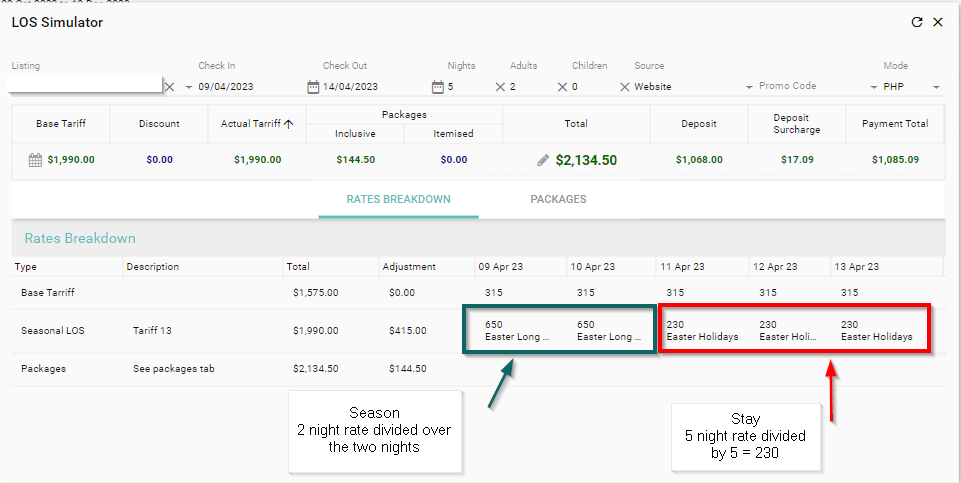The height and width of the screenshot is (483, 961).
Task: Clear the Children value with its X icon
Action: click(625, 87)
